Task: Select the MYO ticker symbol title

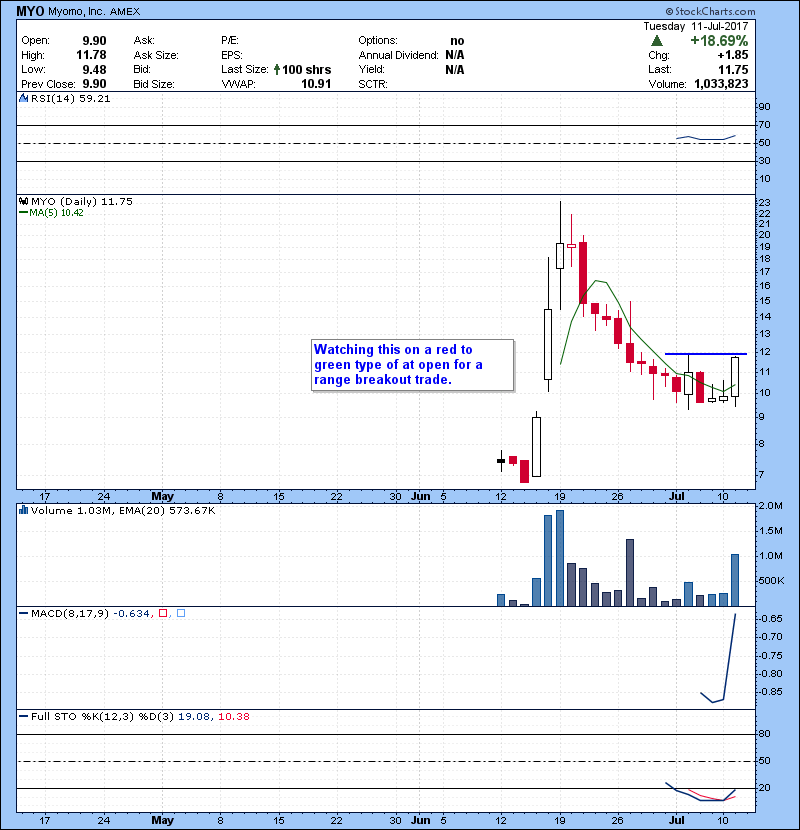Action: tap(30, 11)
